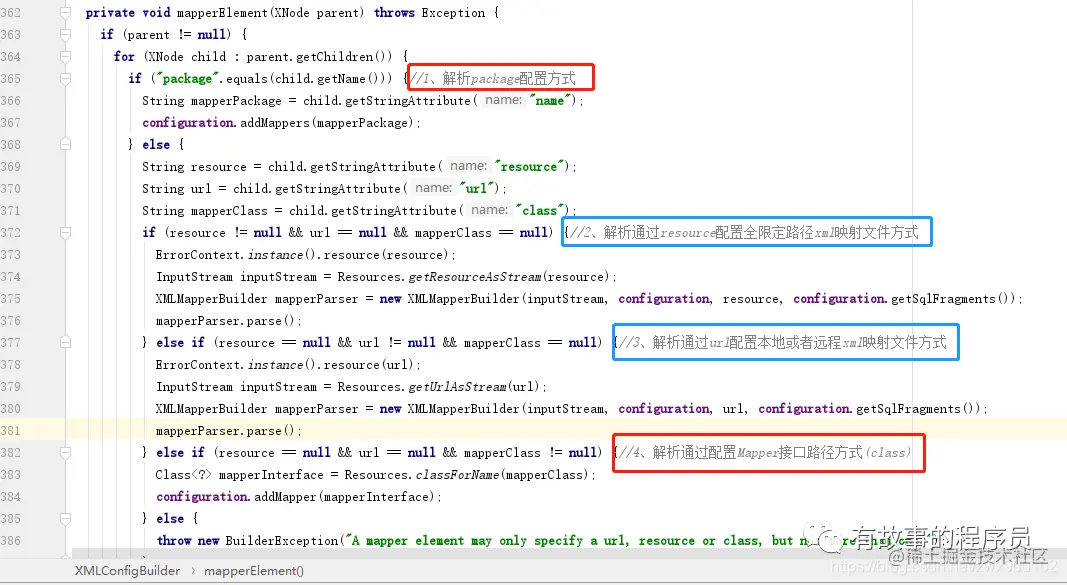Click the comment starting "//3、解析通过url"
This screenshot has width=1067, height=585.
pyautogui.click(x=783, y=342)
